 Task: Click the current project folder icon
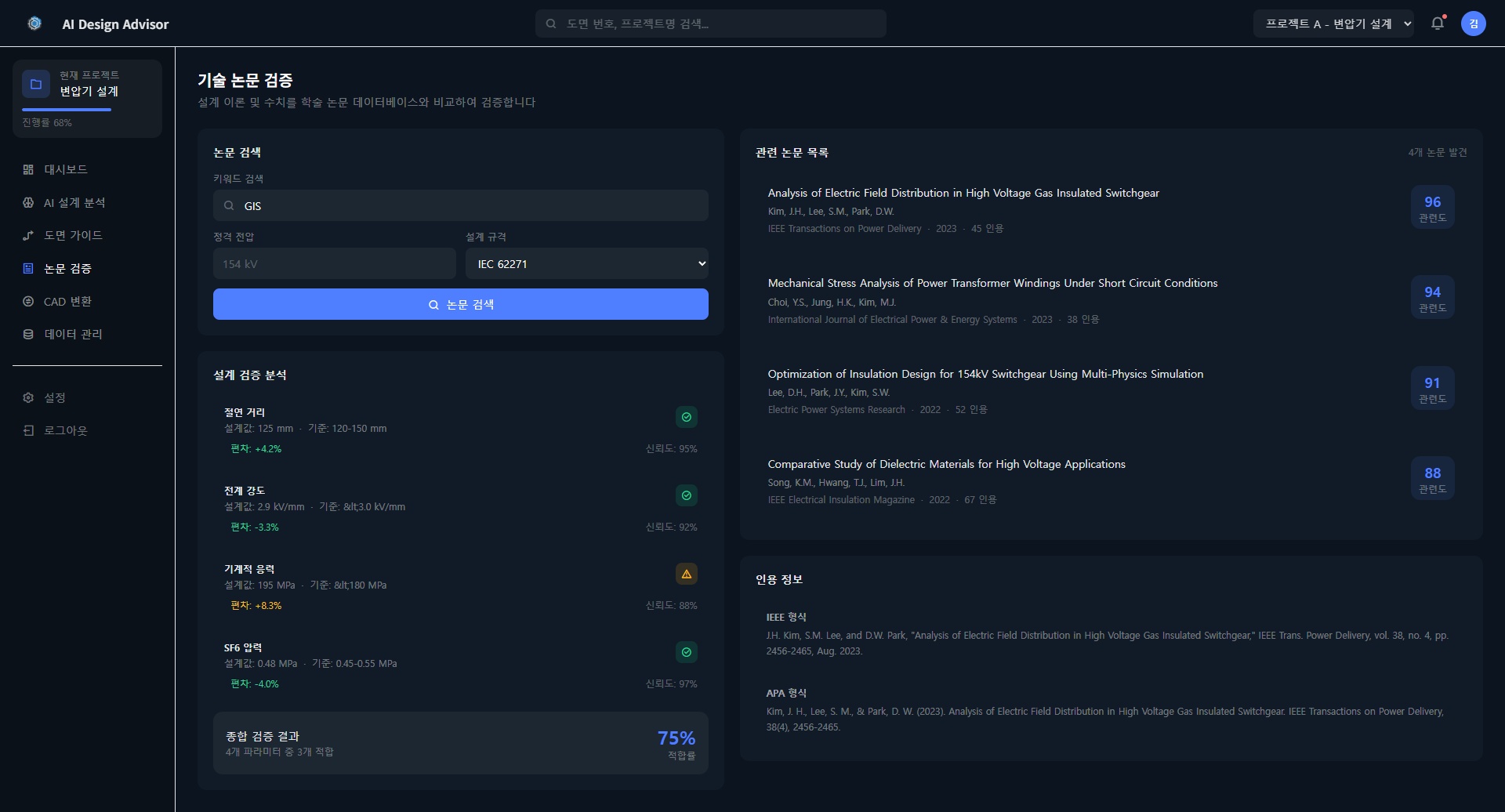(x=36, y=84)
